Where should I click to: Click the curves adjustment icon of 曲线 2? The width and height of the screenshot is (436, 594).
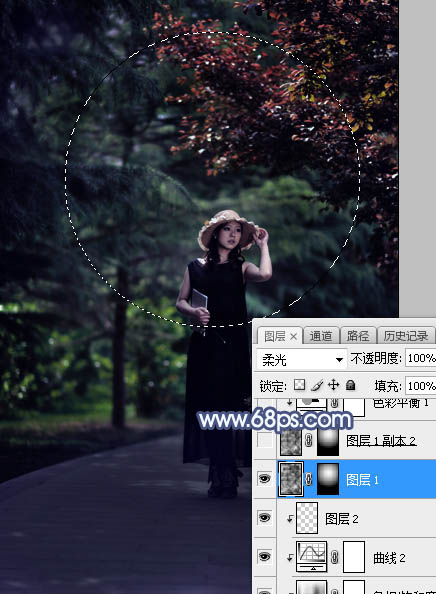click(x=311, y=556)
